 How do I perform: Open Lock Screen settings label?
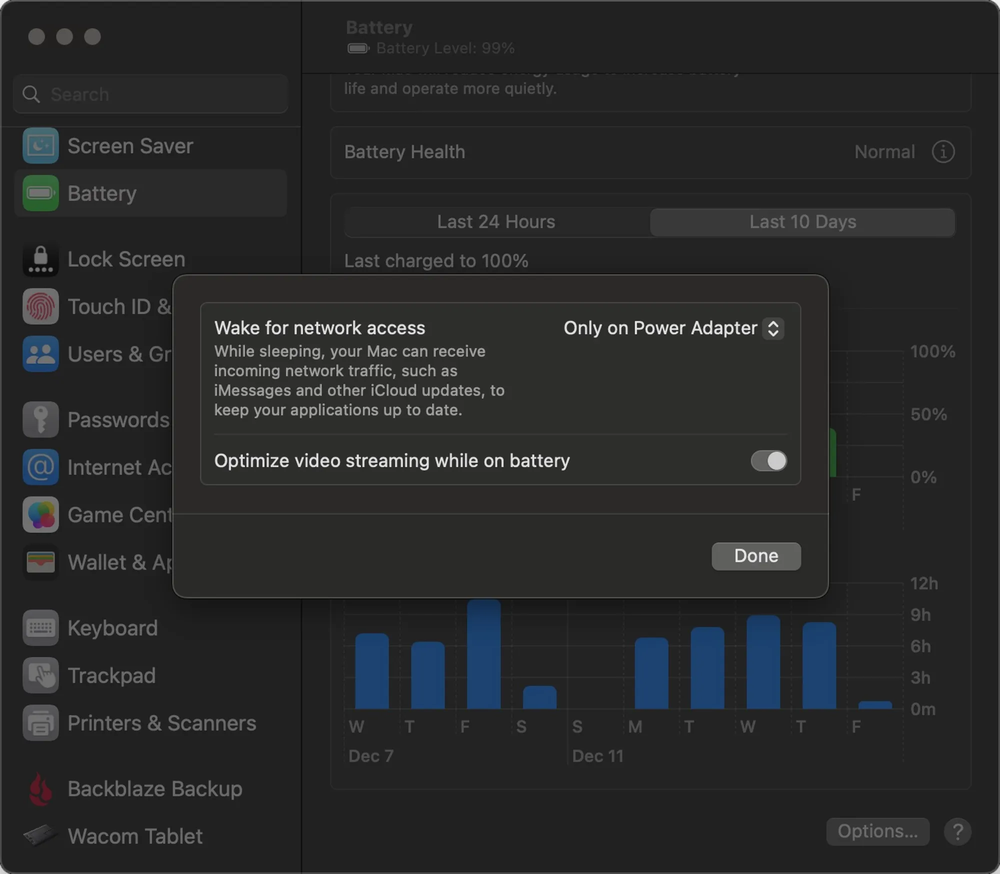[126, 260]
